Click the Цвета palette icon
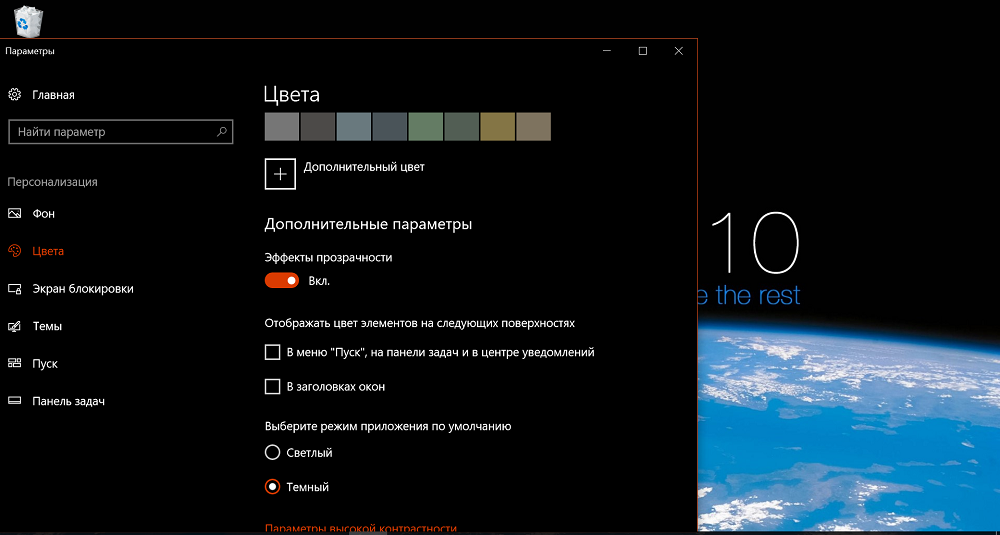This screenshot has width=1000, height=535. [14, 251]
